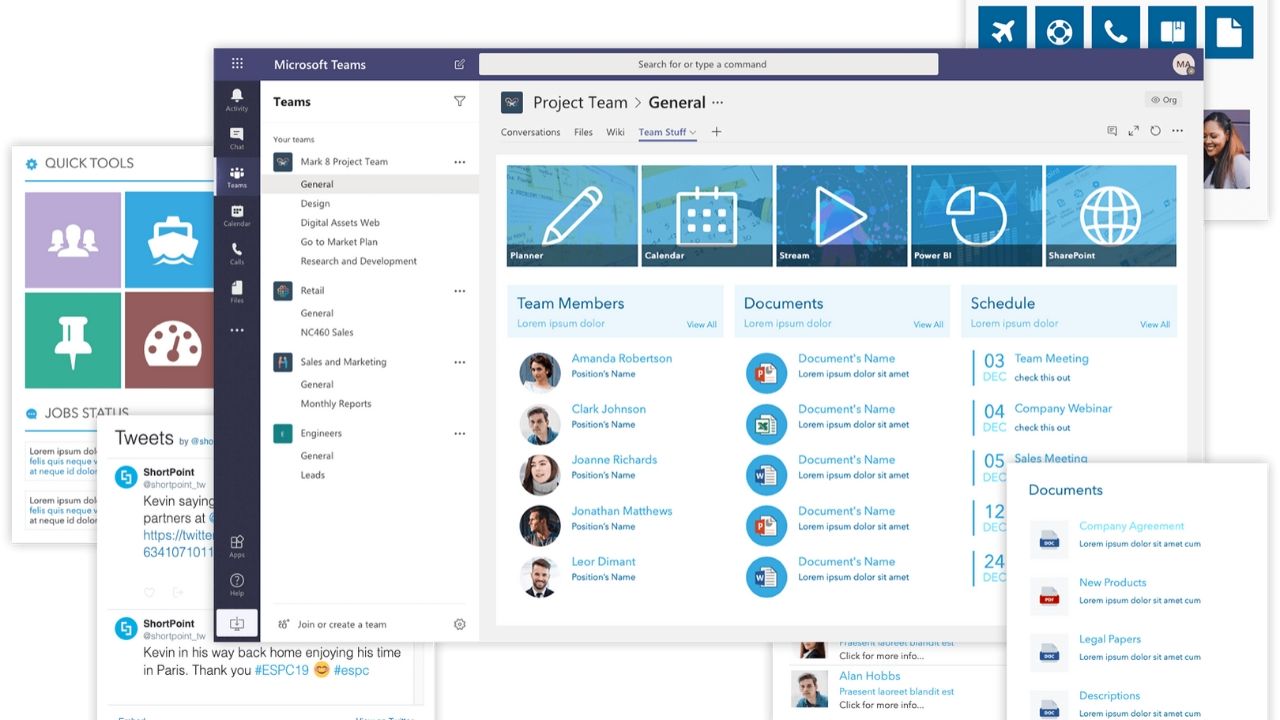Open Engineers team more options
Screen dimensions: 1280x720
pyautogui.click(x=460, y=434)
